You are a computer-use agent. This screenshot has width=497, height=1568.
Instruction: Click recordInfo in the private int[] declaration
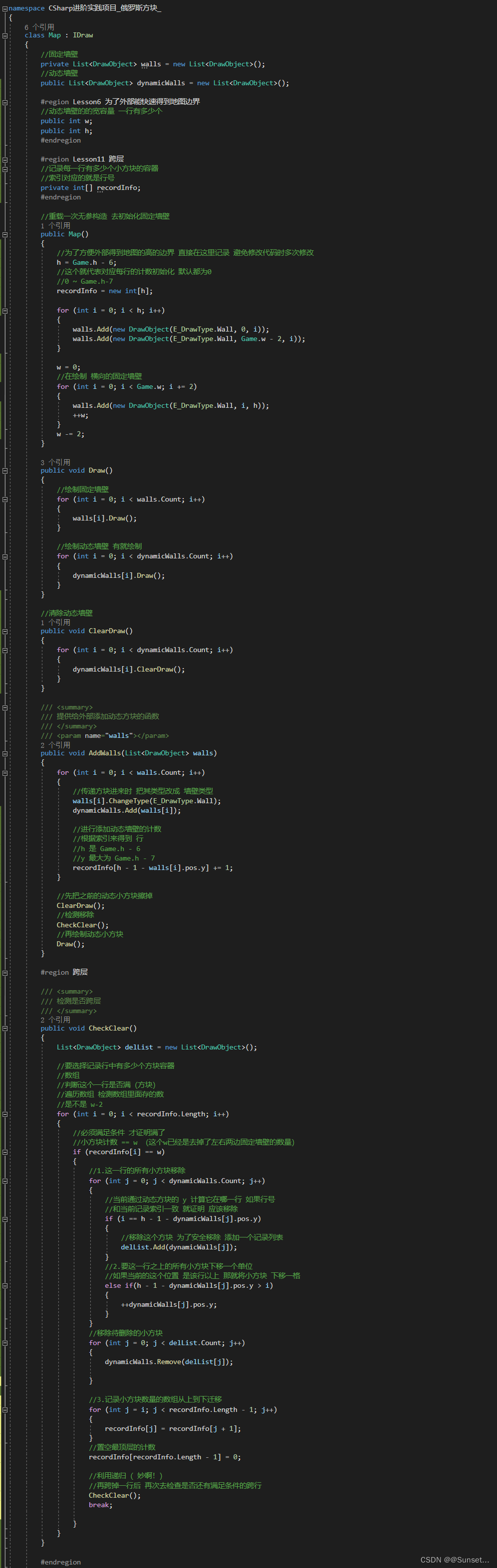pos(117,188)
